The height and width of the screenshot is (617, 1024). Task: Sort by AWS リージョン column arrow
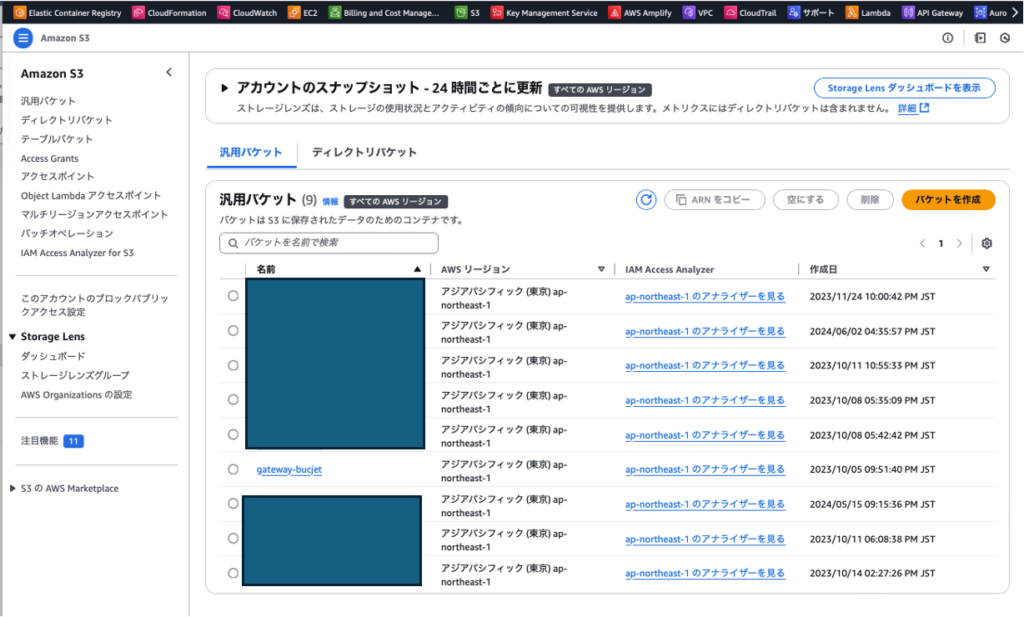tap(601, 269)
